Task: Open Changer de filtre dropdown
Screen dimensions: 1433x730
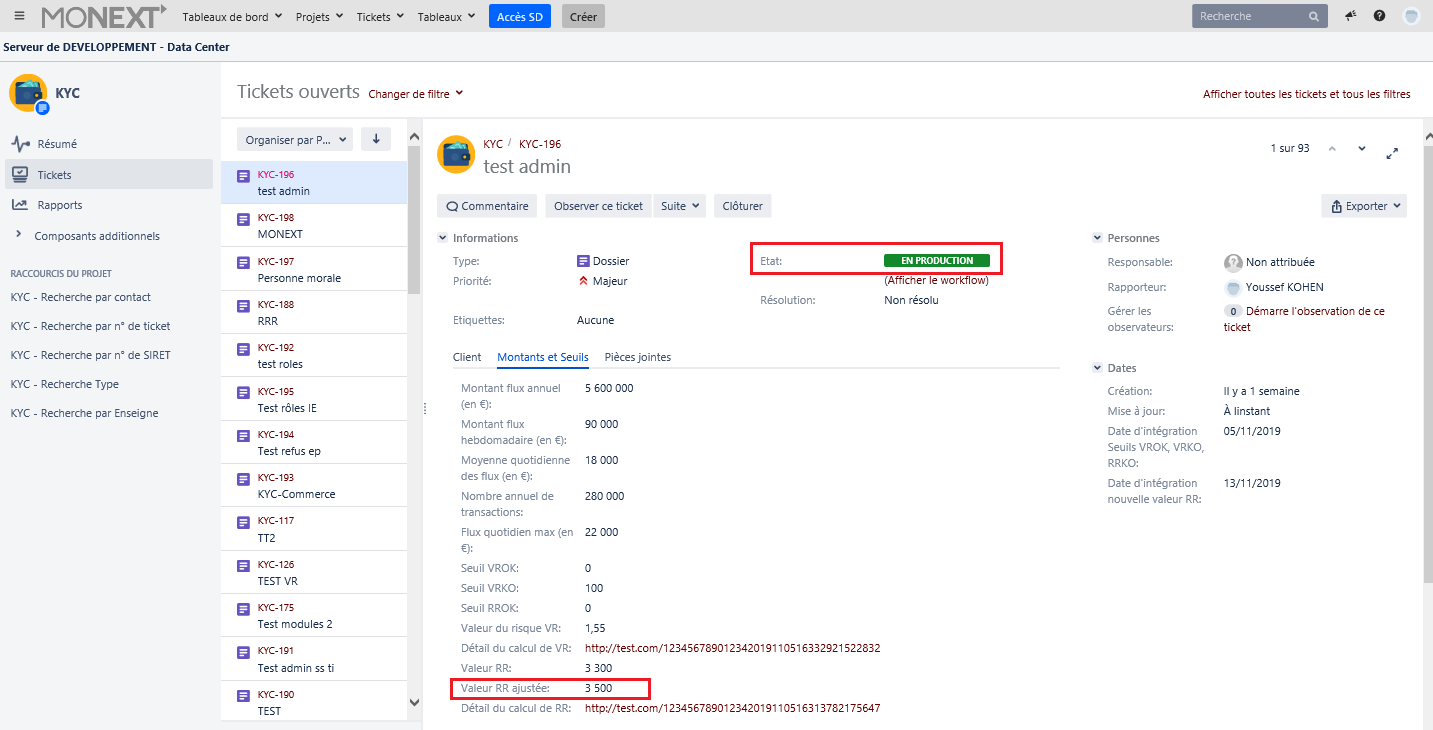Action: point(416,94)
